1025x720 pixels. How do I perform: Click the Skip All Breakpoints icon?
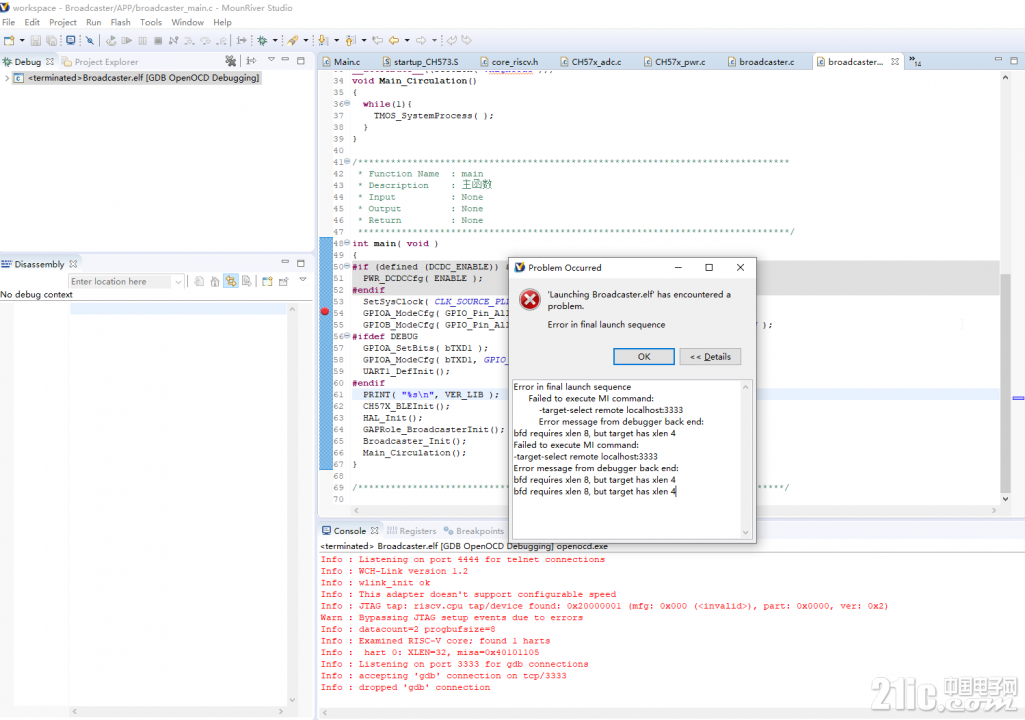[90, 41]
